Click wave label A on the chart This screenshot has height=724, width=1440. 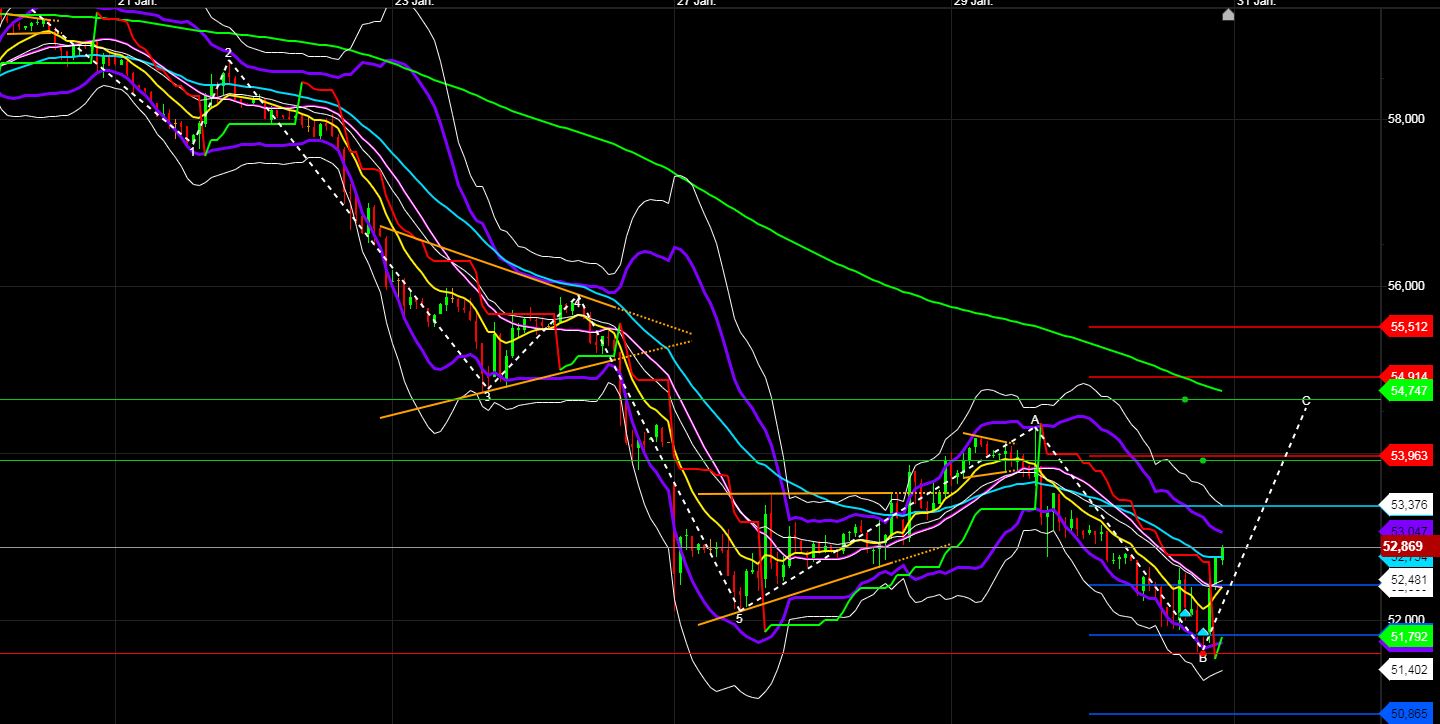tap(1035, 419)
